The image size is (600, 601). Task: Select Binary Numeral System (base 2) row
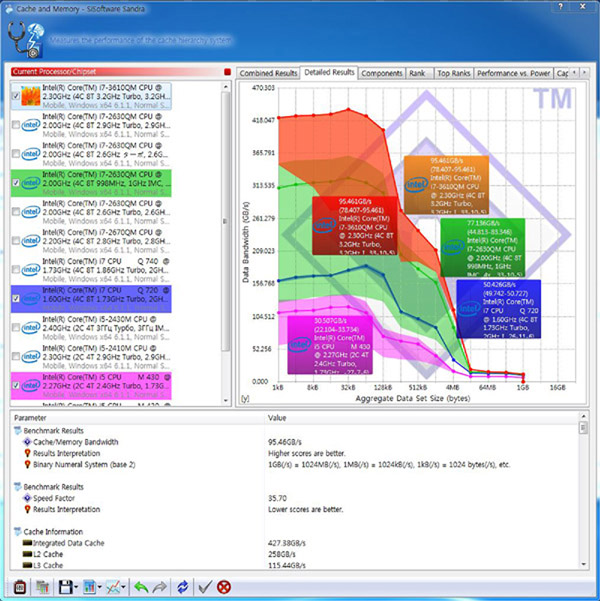point(295,464)
